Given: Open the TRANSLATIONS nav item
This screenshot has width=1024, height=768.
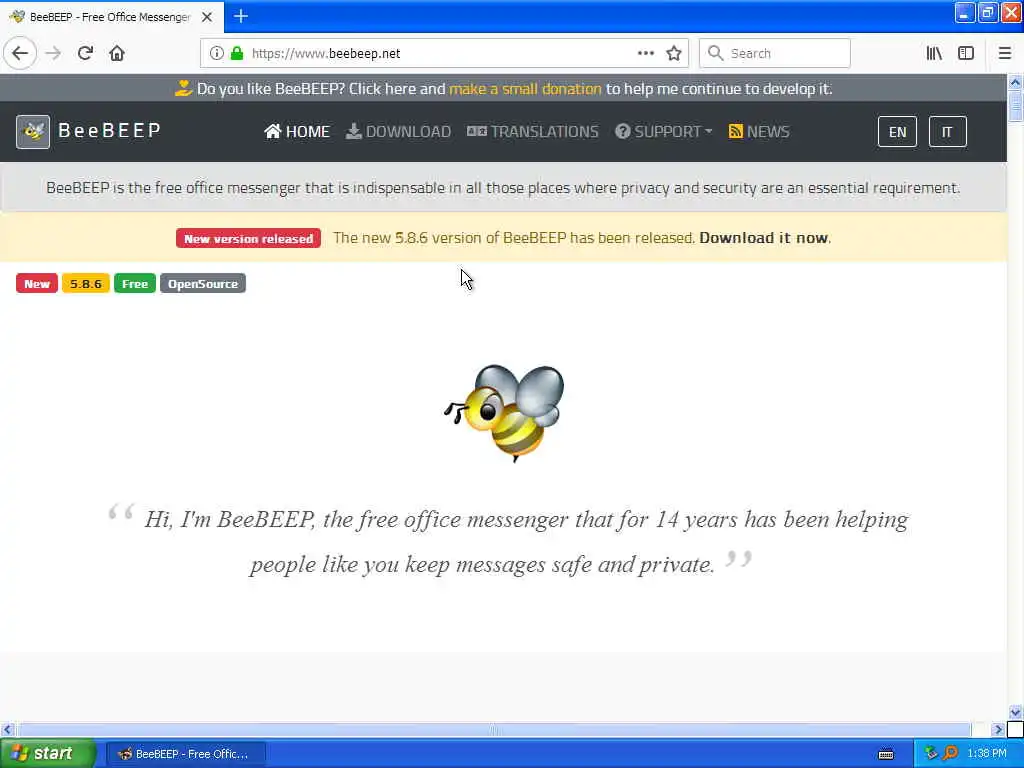Looking at the screenshot, I should (533, 131).
